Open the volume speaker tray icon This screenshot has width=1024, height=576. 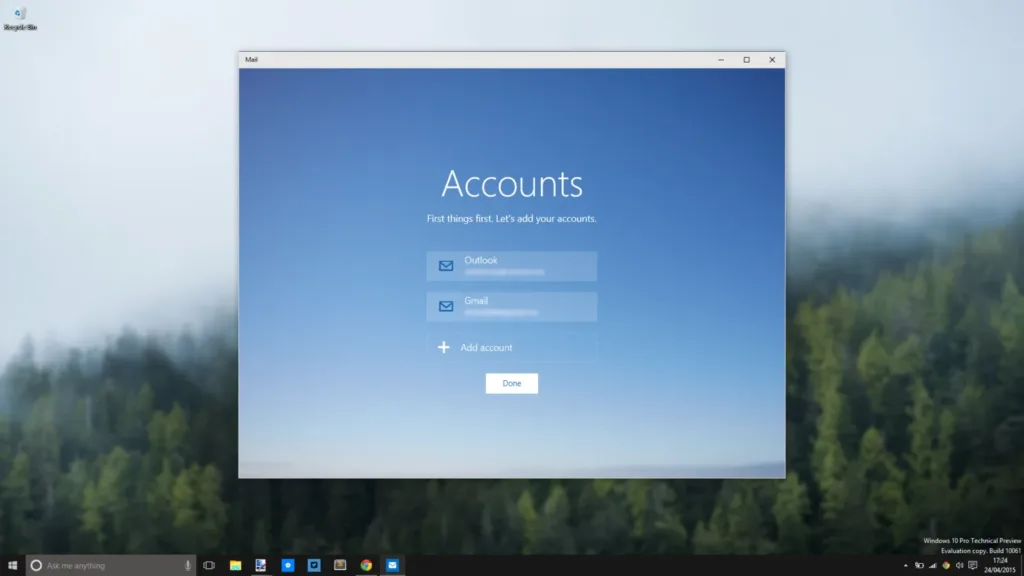pyautogui.click(x=959, y=566)
